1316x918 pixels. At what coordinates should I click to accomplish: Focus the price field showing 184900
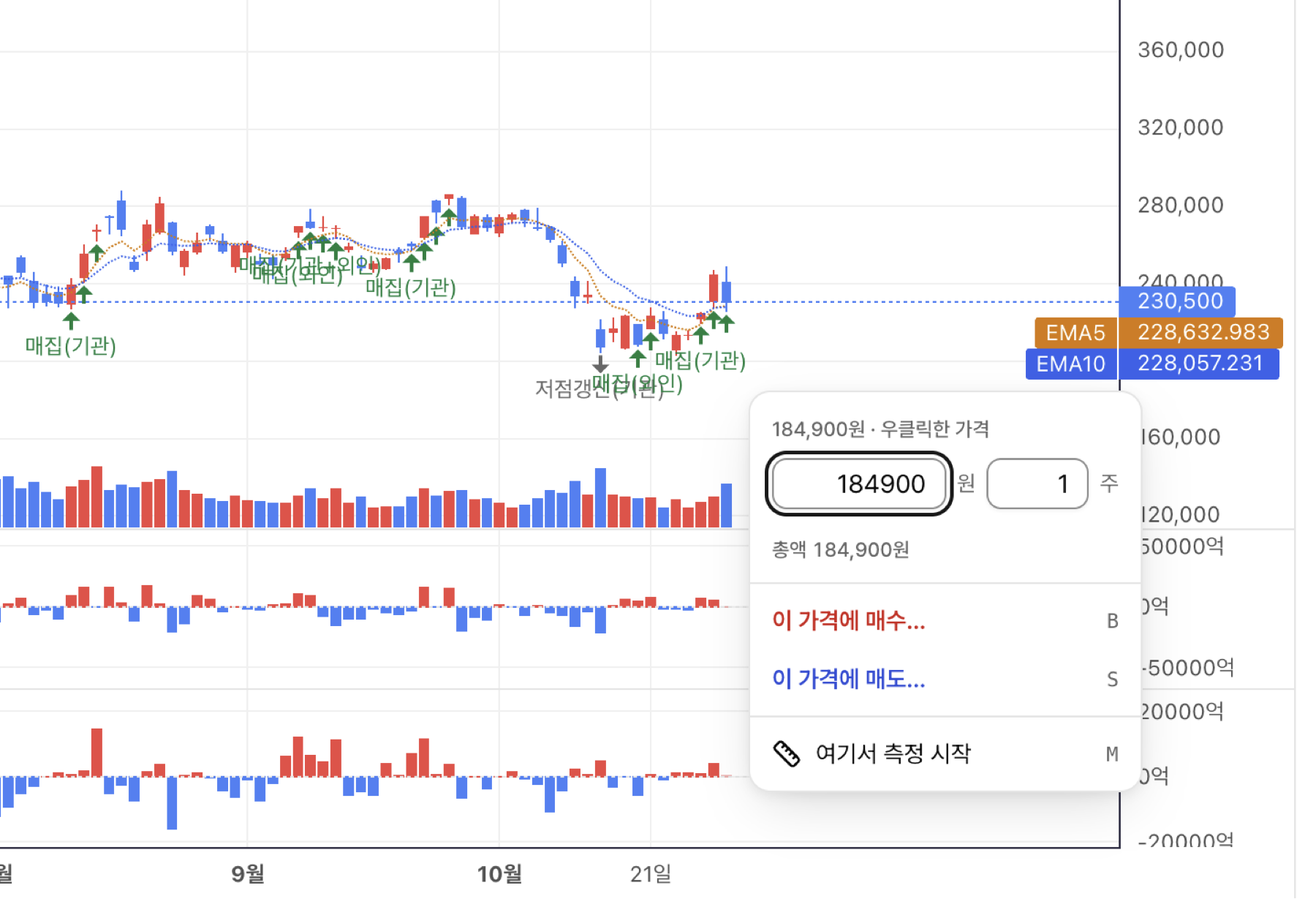(859, 484)
